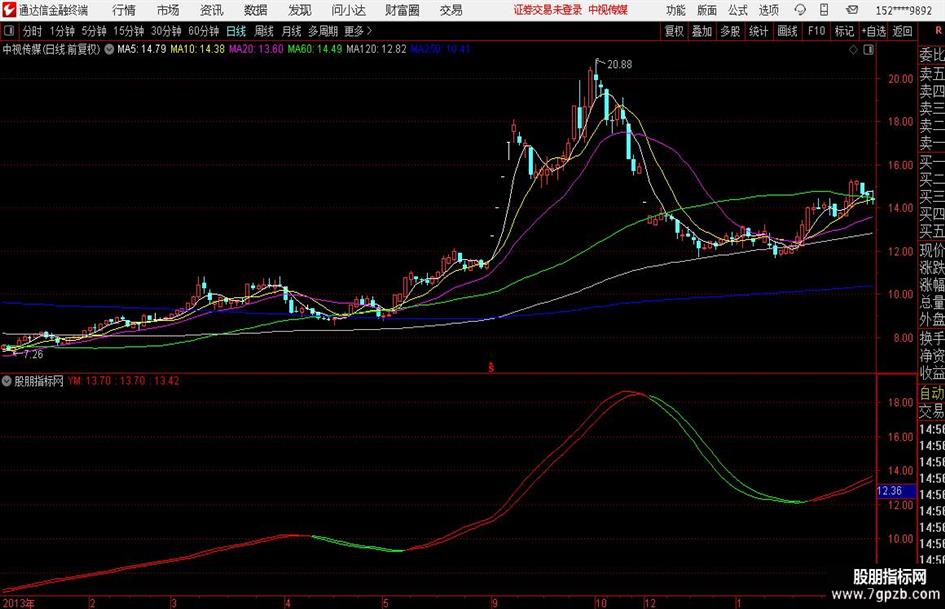Click the 返回 back button
945x609 pixels.
(902, 31)
